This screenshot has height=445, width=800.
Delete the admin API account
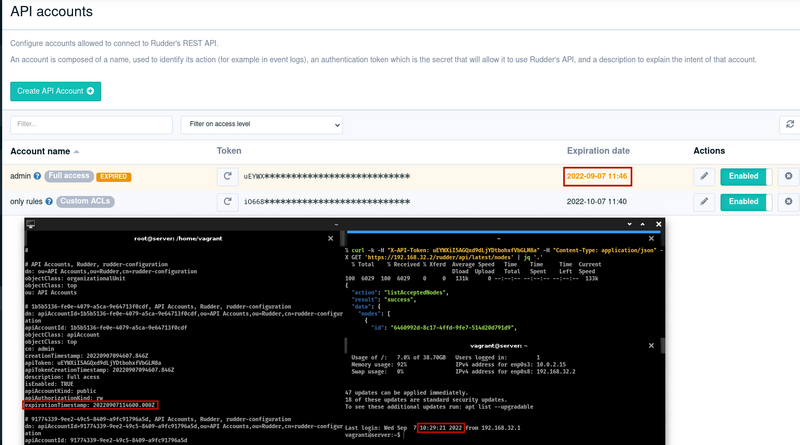(x=788, y=177)
